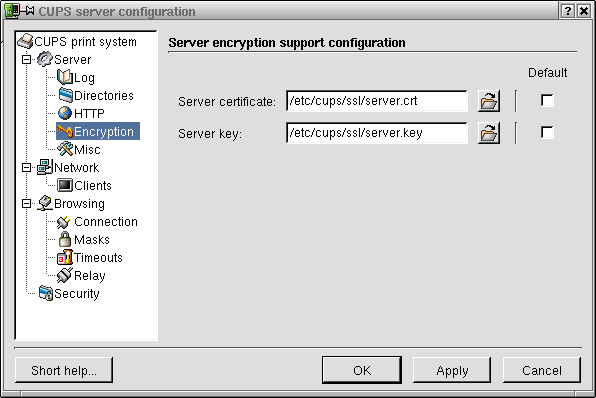Collapse the Network tree branch
596x398 pixels.
(x=26, y=168)
